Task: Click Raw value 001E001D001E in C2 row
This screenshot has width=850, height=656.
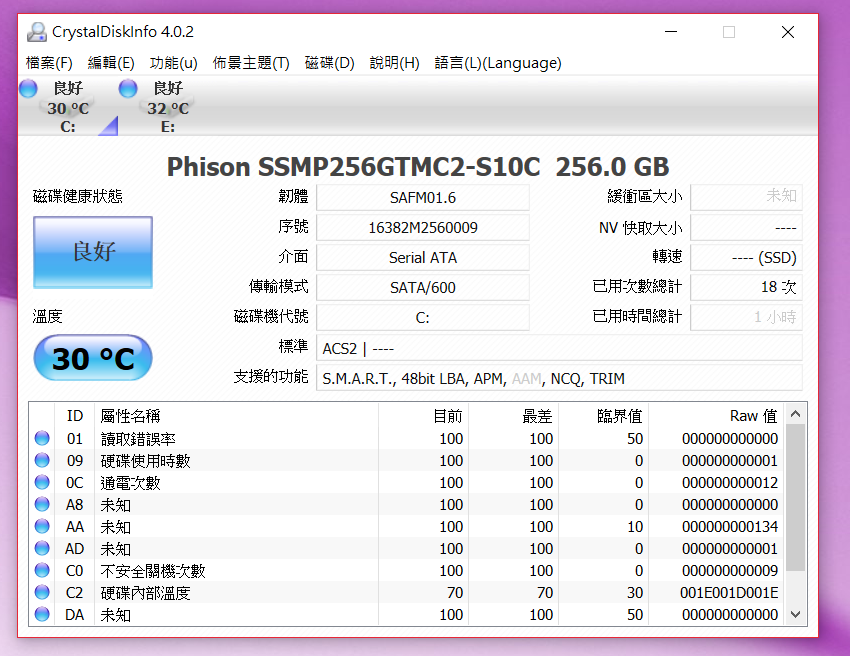Action: [x=729, y=593]
